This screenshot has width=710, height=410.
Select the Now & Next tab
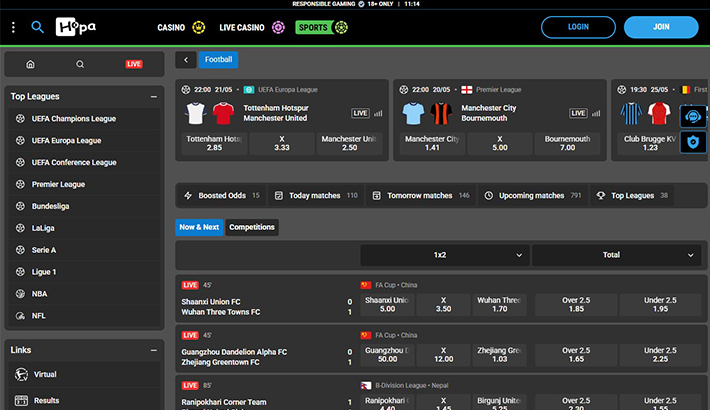[199, 227]
